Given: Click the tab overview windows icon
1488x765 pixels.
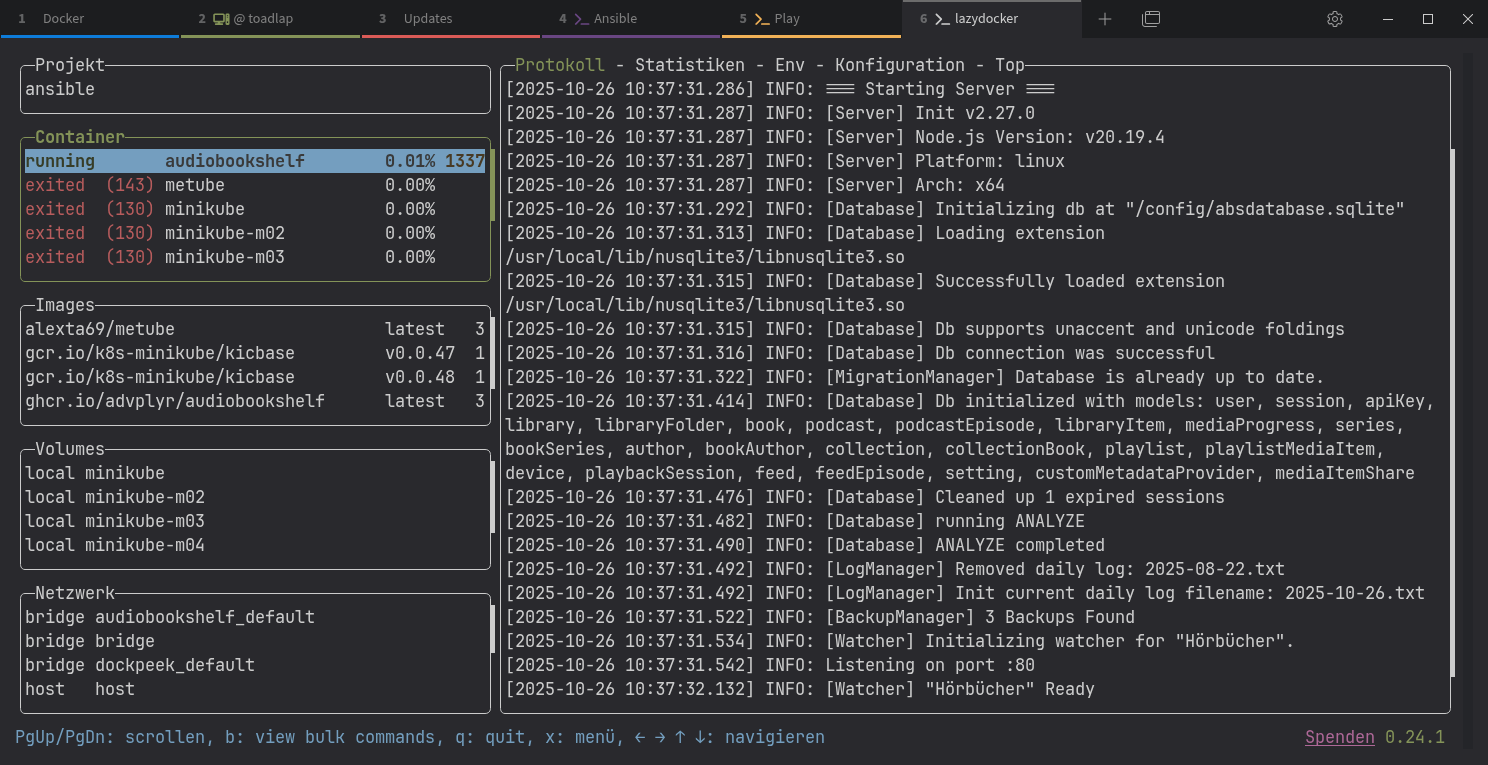Looking at the screenshot, I should point(1151,19).
